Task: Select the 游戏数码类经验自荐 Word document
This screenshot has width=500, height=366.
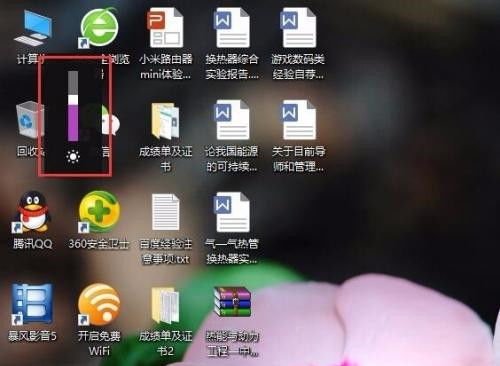Action: tap(298, 28)
